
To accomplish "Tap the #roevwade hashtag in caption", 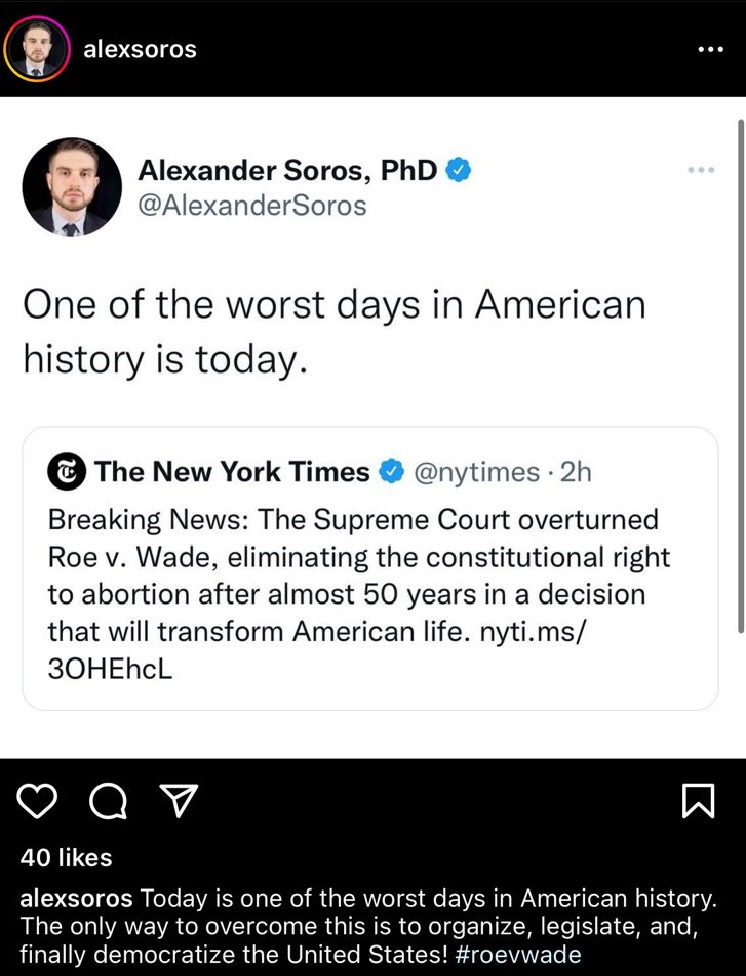I will pos(518,953).
